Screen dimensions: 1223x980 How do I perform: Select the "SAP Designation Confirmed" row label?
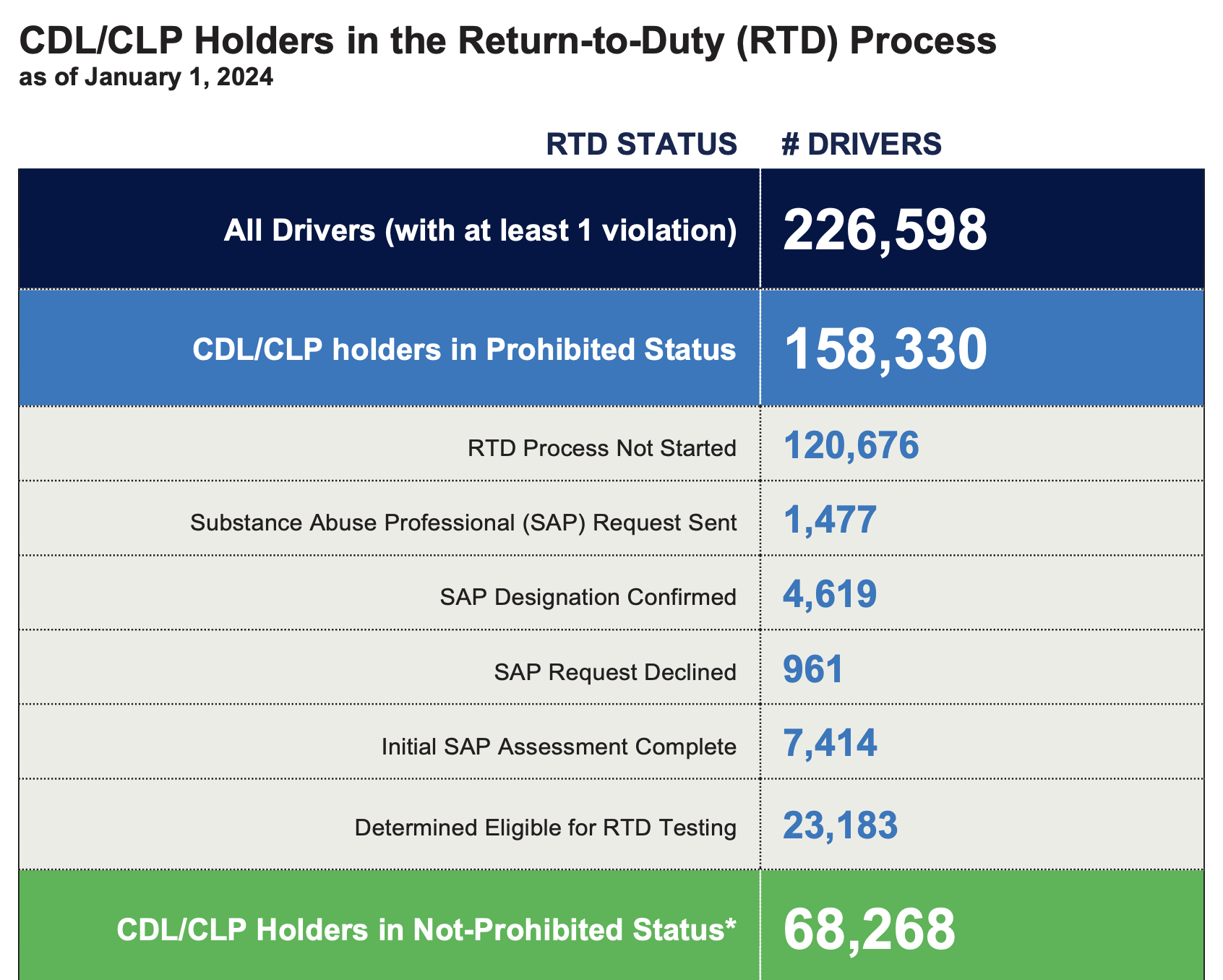tap(588, 597)
